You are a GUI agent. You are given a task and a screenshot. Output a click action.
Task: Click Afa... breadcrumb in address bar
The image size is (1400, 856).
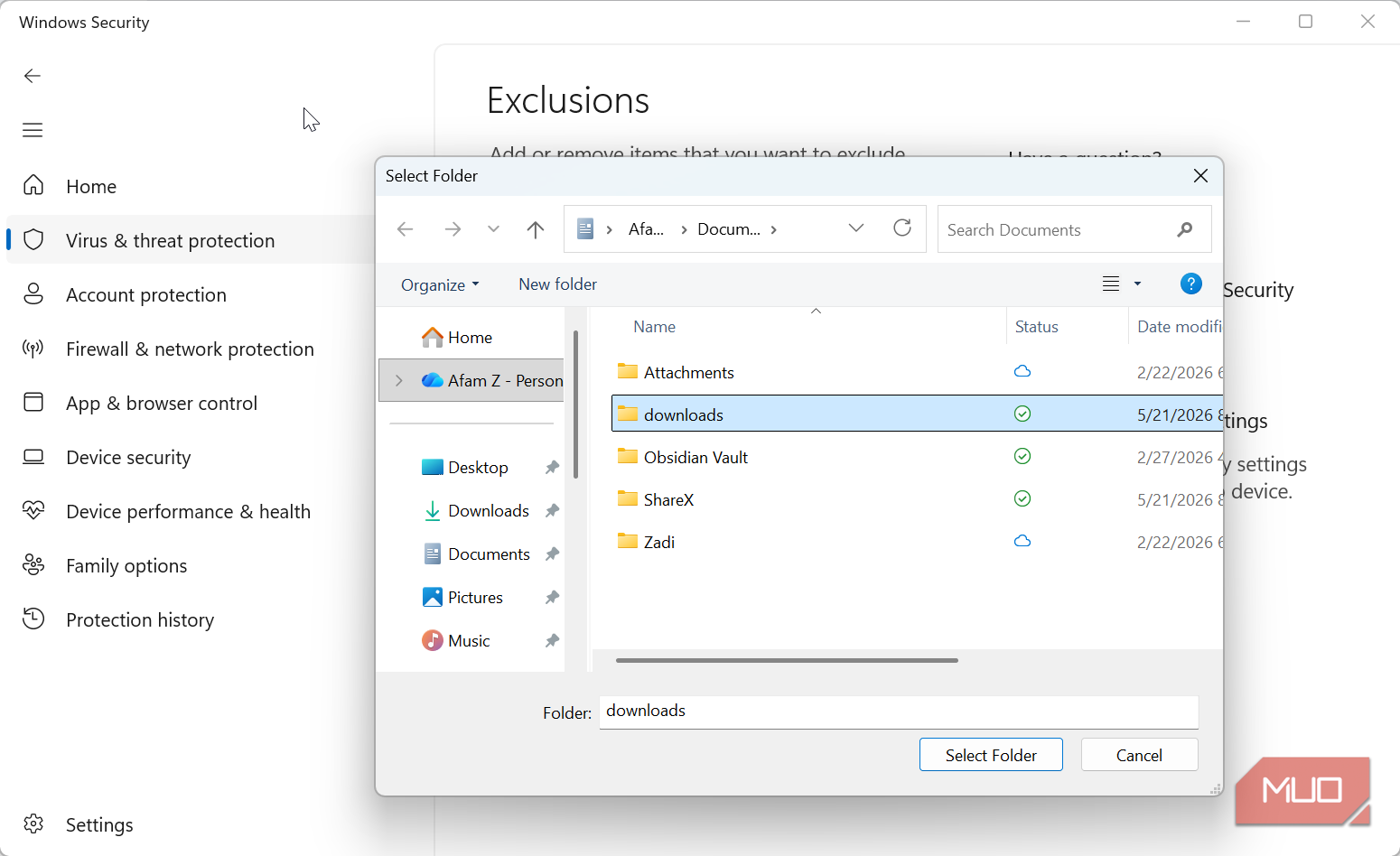coord(646,229)
